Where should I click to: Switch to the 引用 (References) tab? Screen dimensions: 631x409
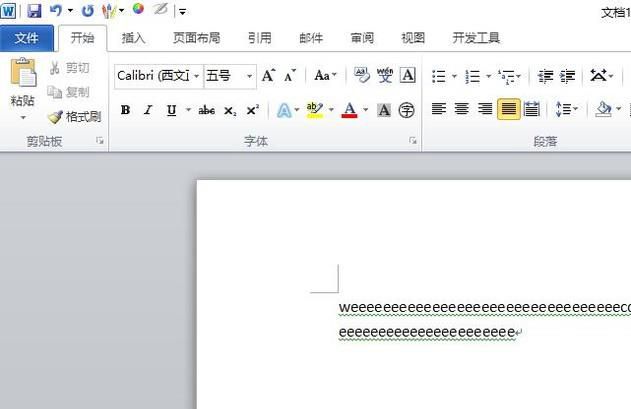pyautogui.click(x=260, y=38)
